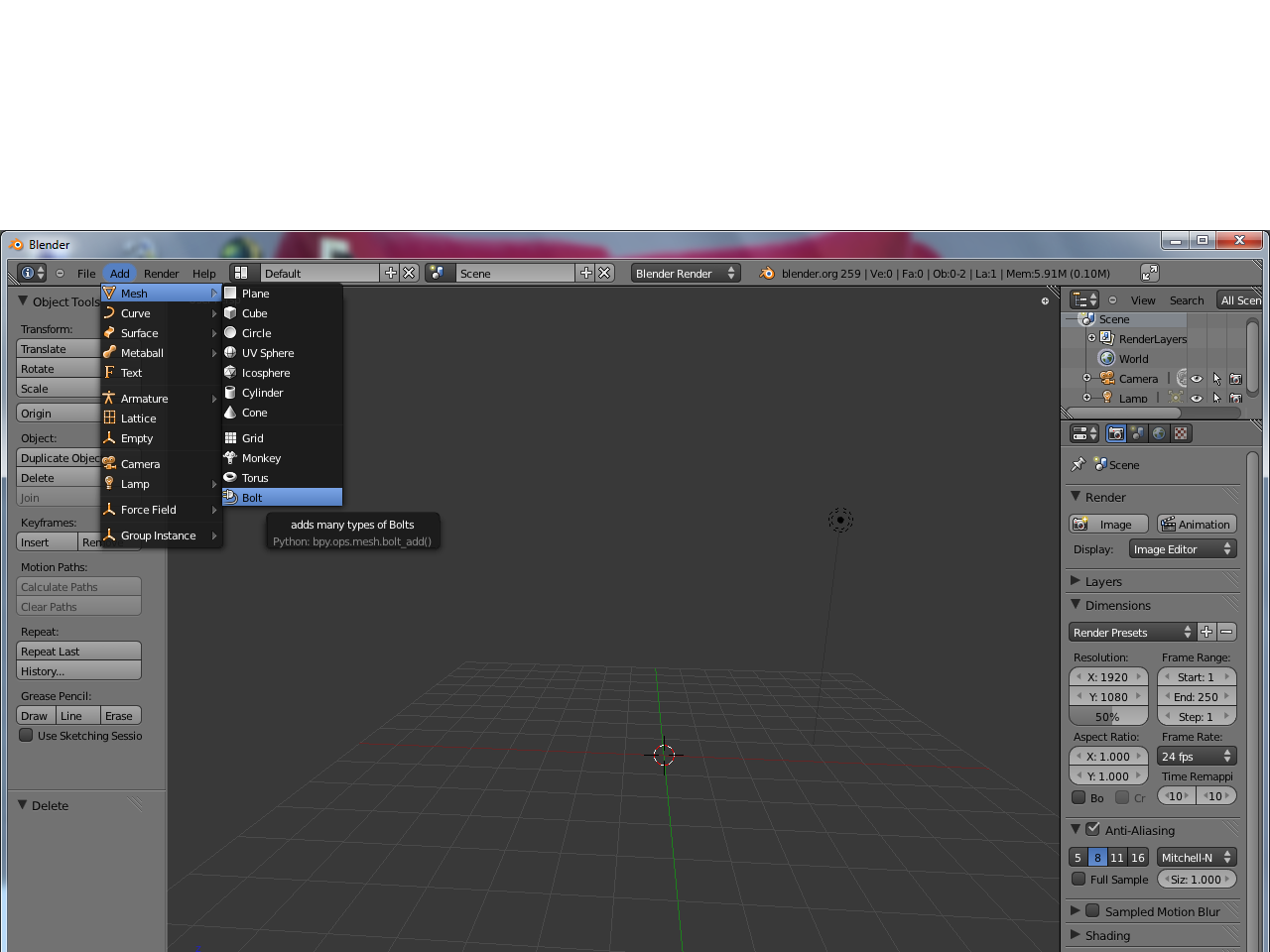Enable the Full Sample checkbox

tap(1079, 880)
